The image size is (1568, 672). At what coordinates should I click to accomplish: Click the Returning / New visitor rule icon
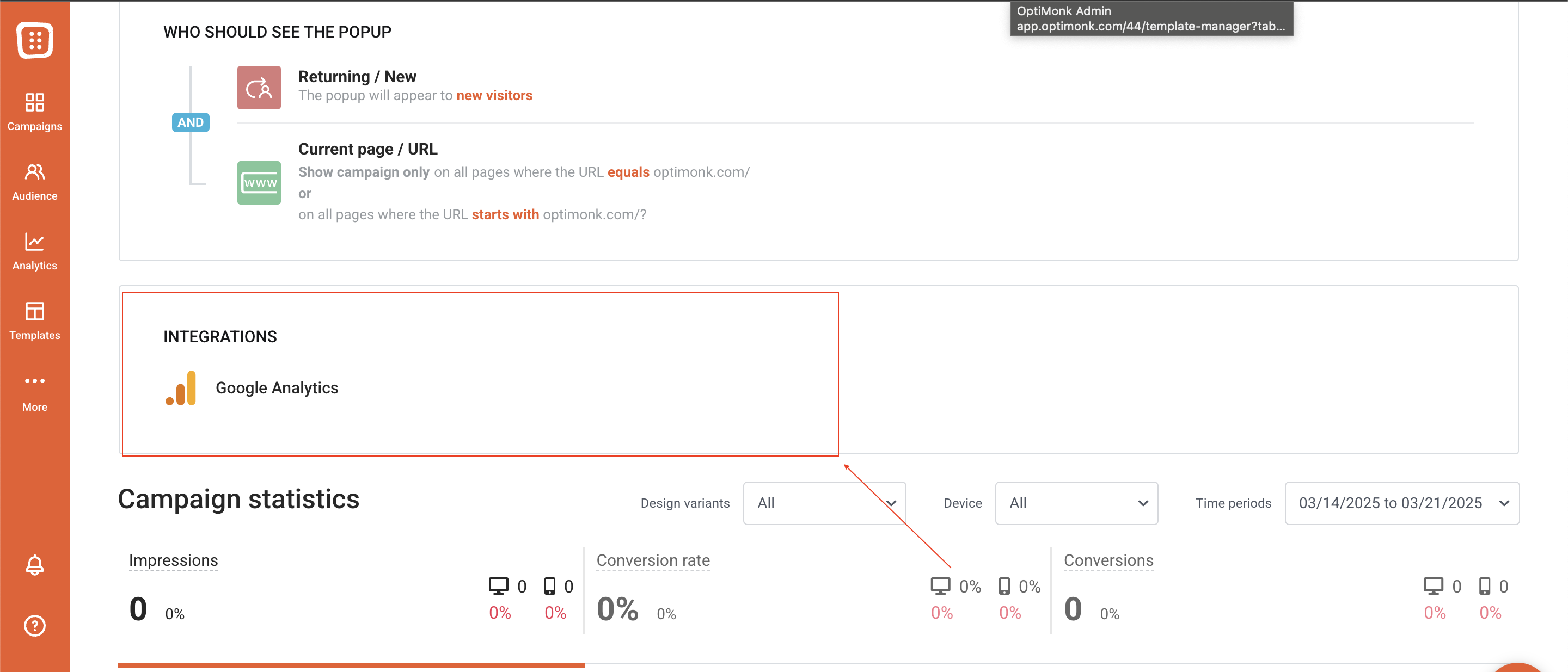coord(259,88)
